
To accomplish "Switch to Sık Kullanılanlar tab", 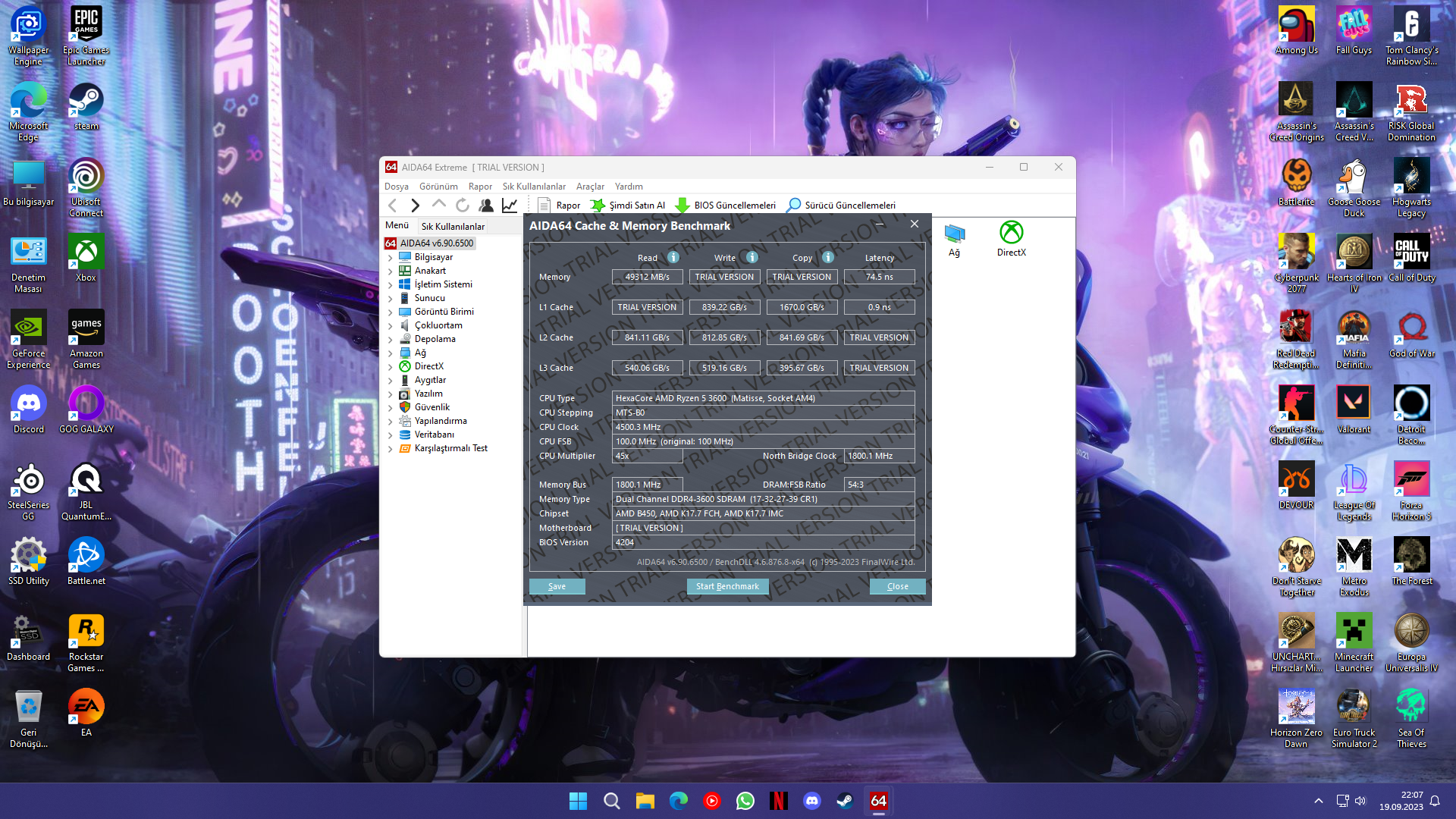I will tap(453, 227).
